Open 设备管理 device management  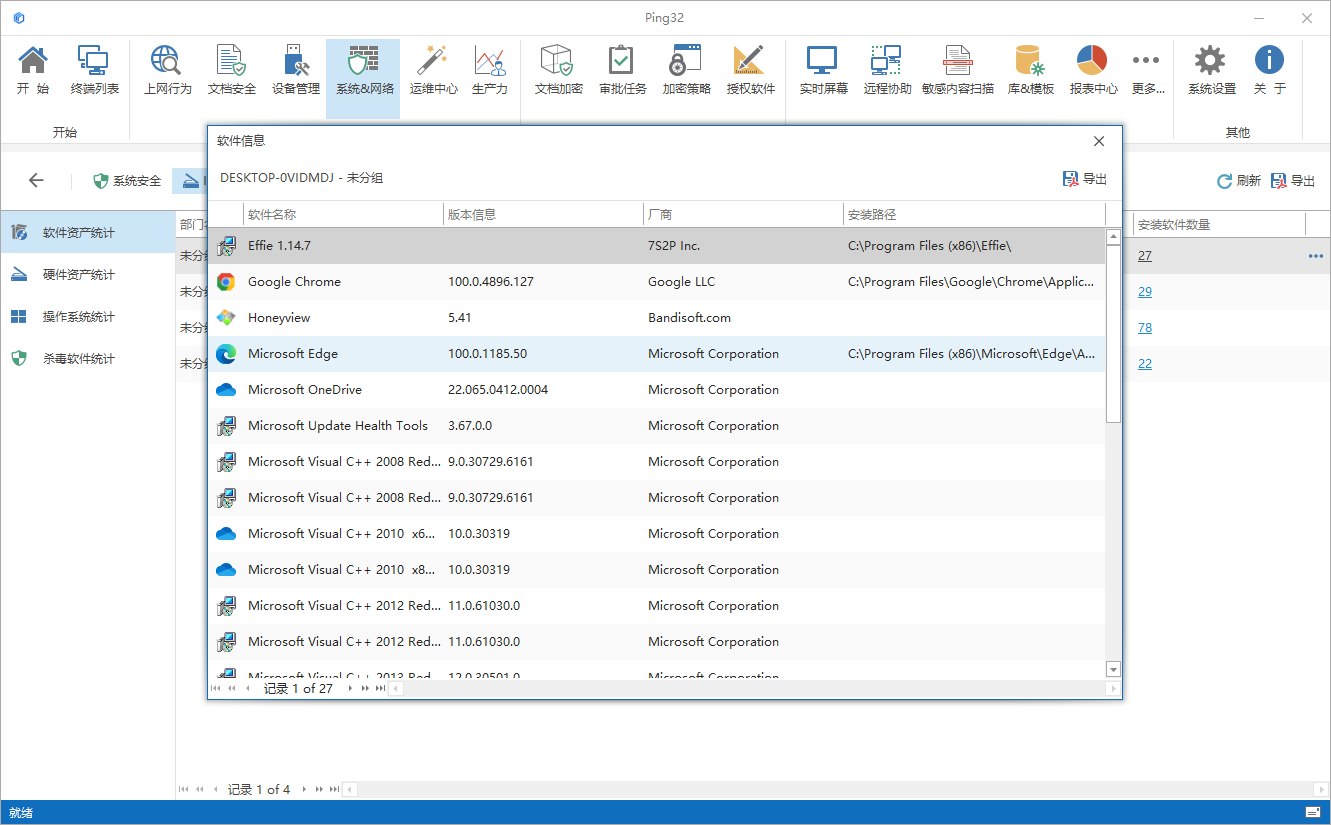point(296,70)
